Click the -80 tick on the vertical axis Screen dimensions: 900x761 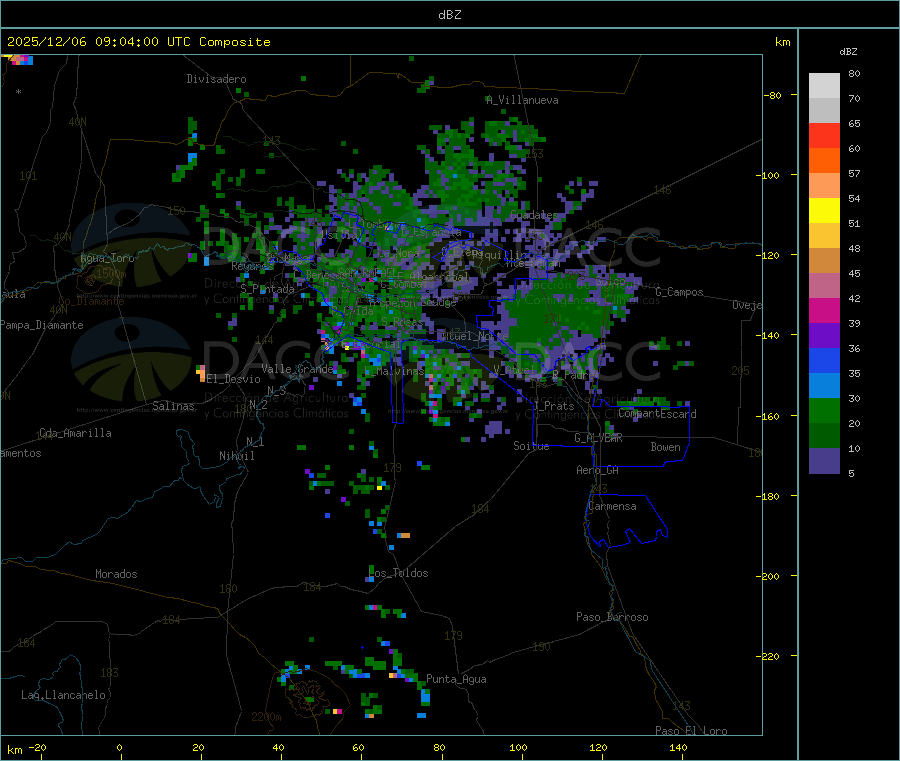tap(772, 95)
